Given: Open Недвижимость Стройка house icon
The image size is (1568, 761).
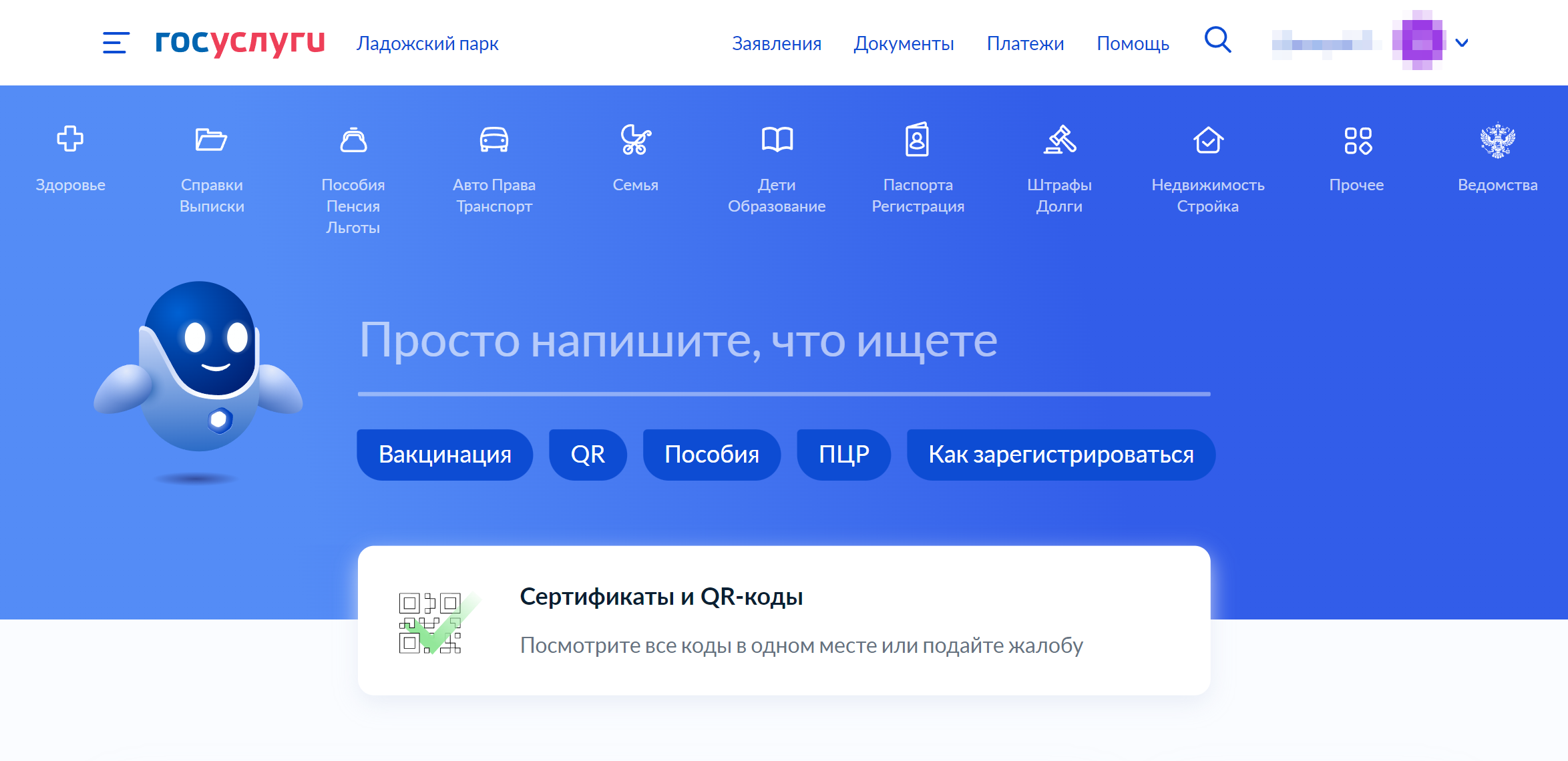Looking at the screenshot, I should (x=1208, y=140).
